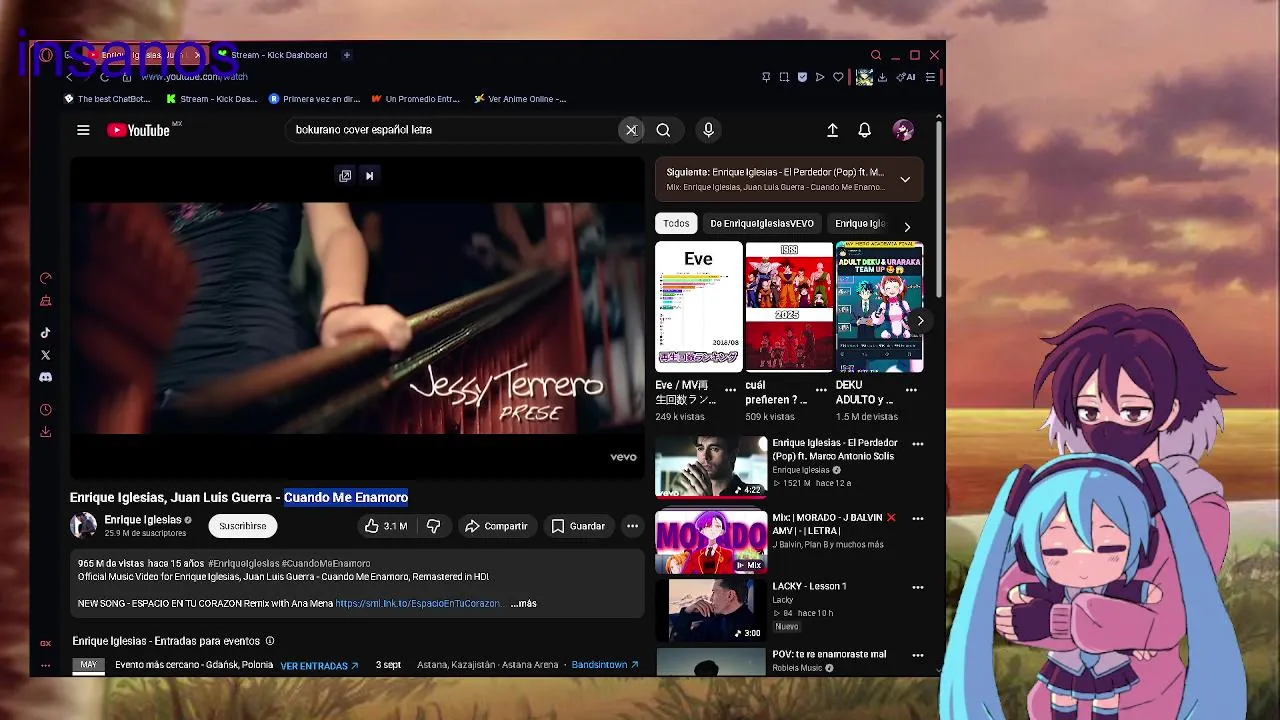Open options menu for 'cuál prefieren' video
This screenshot has height=720, width=1280.
[821, 390]
